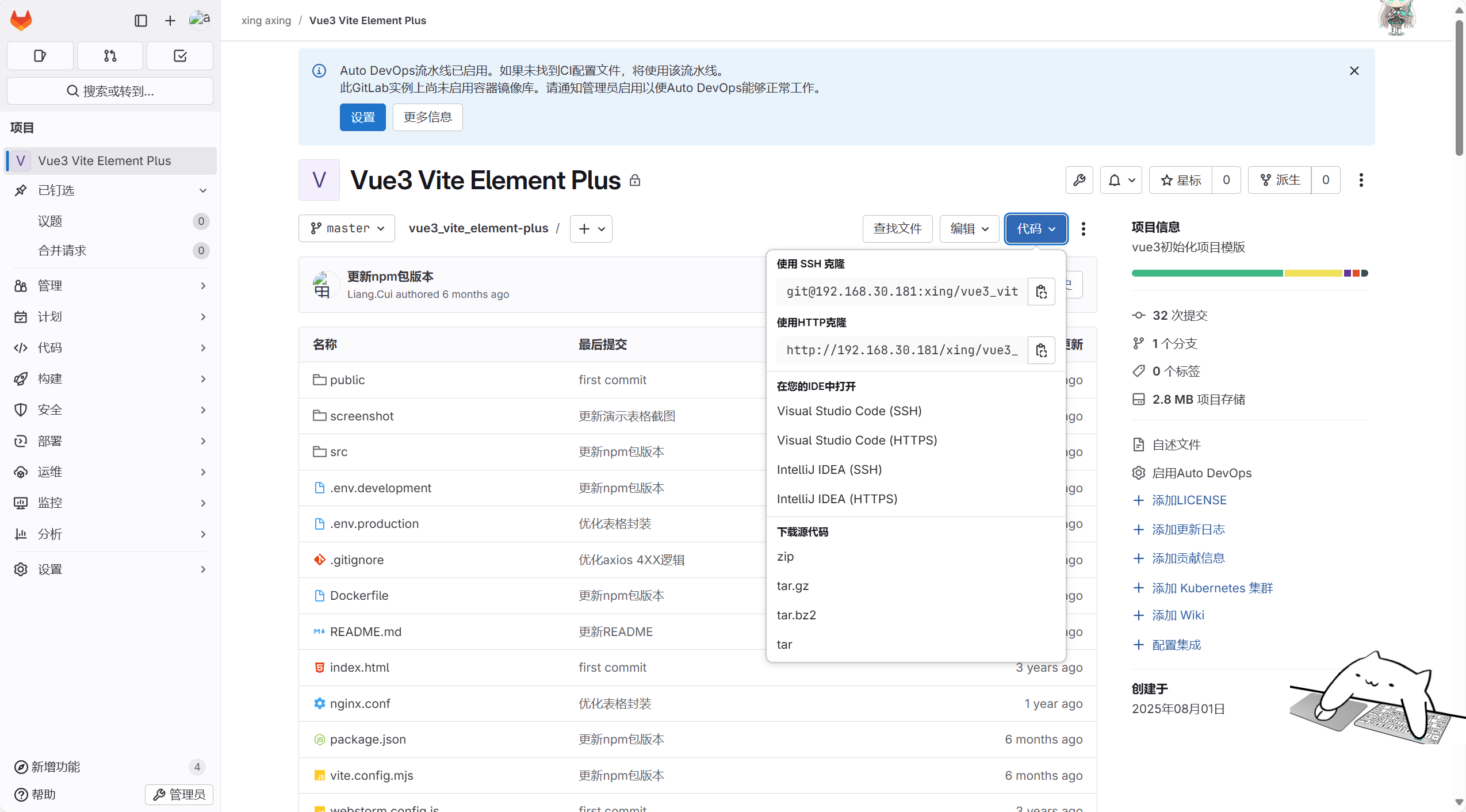
Task: Open the public folder
Action: [x=347, y=380]
